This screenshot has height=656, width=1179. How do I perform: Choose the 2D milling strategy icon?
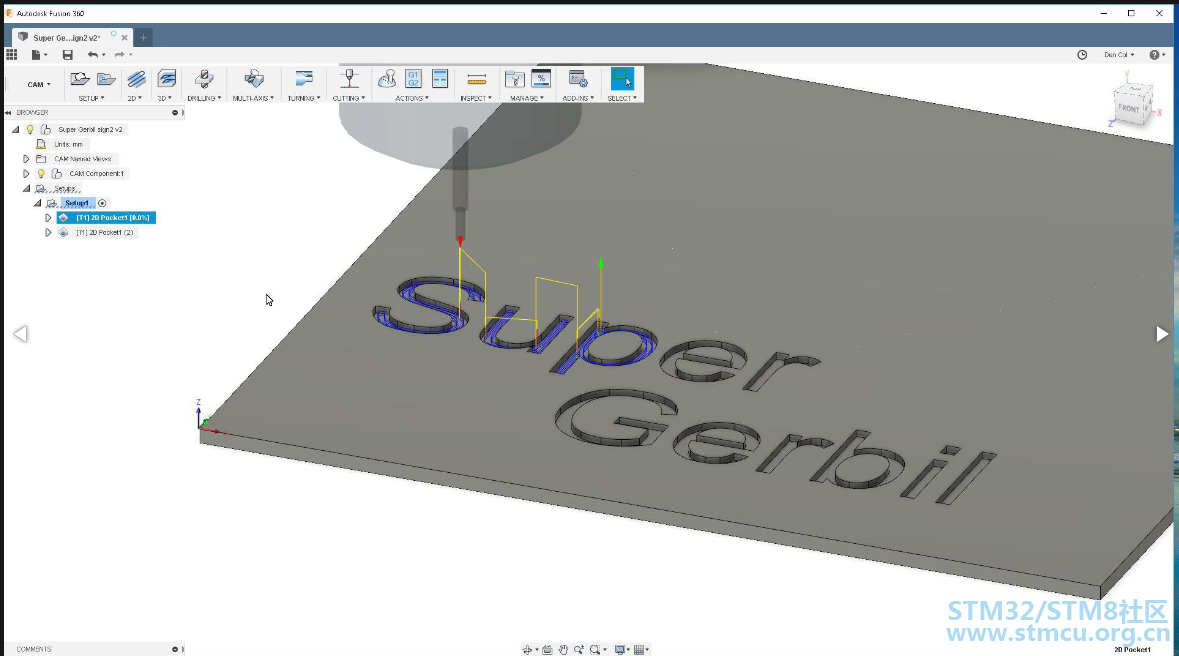pyautogui.click(x=136, y=78)
